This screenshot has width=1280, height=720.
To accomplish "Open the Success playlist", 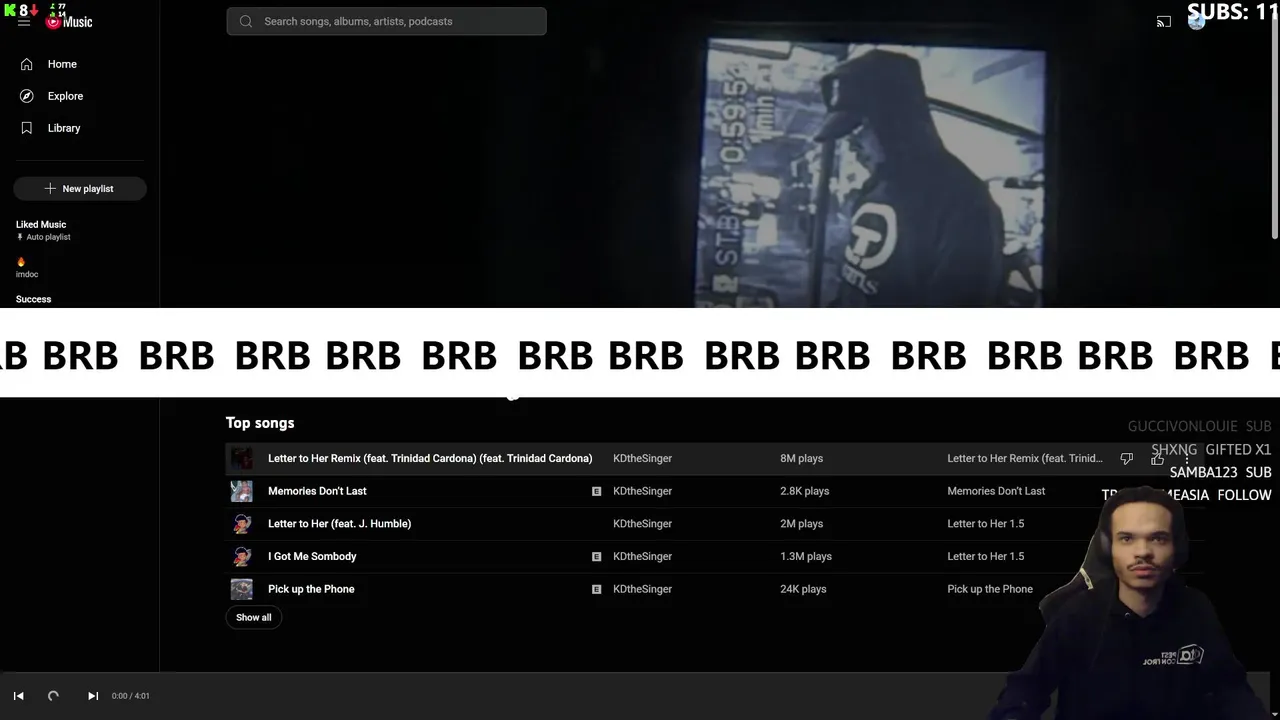I will pos(33,299).
